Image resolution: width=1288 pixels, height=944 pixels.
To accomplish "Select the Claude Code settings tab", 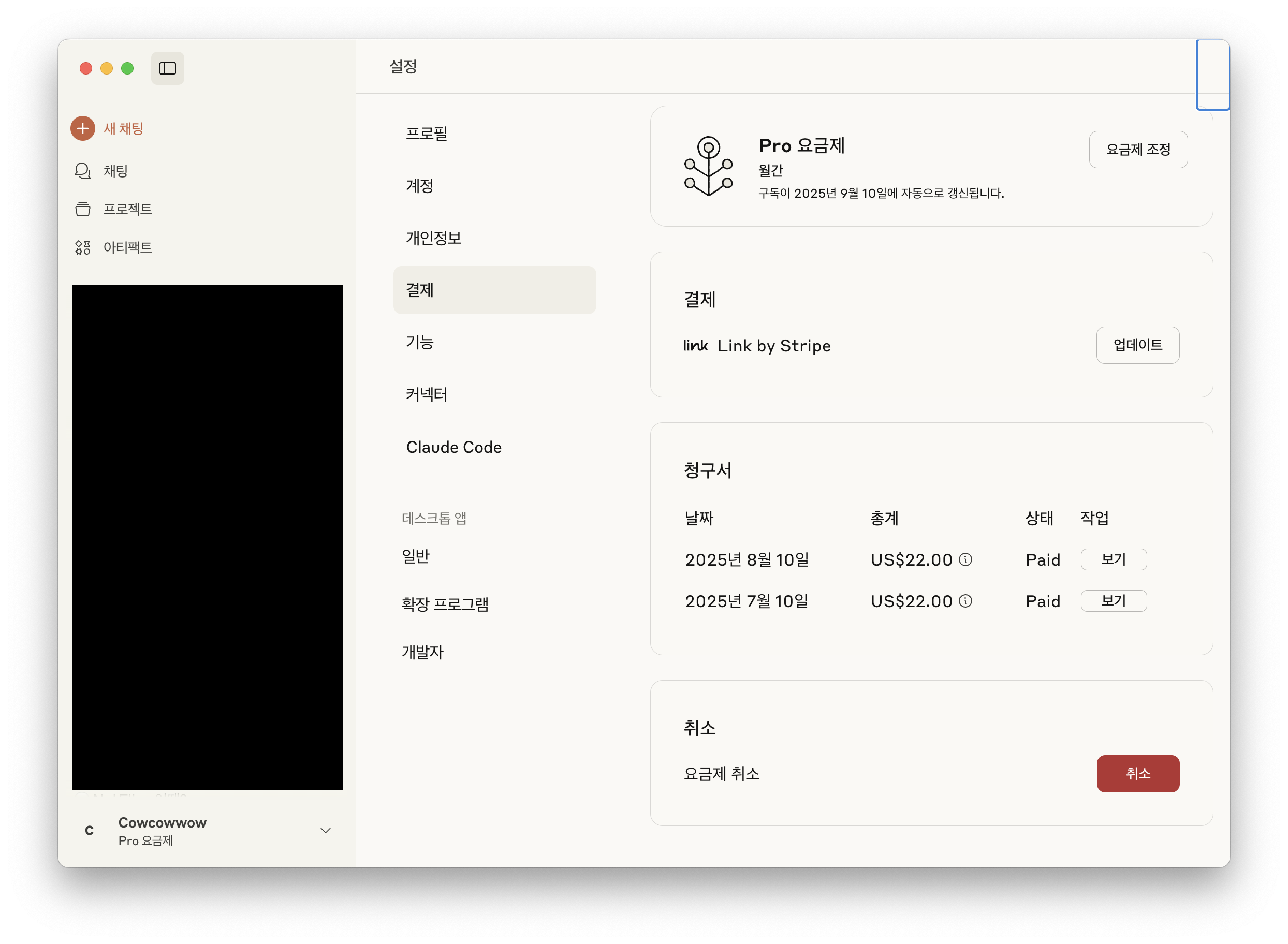I will click(x=453, y=448).
